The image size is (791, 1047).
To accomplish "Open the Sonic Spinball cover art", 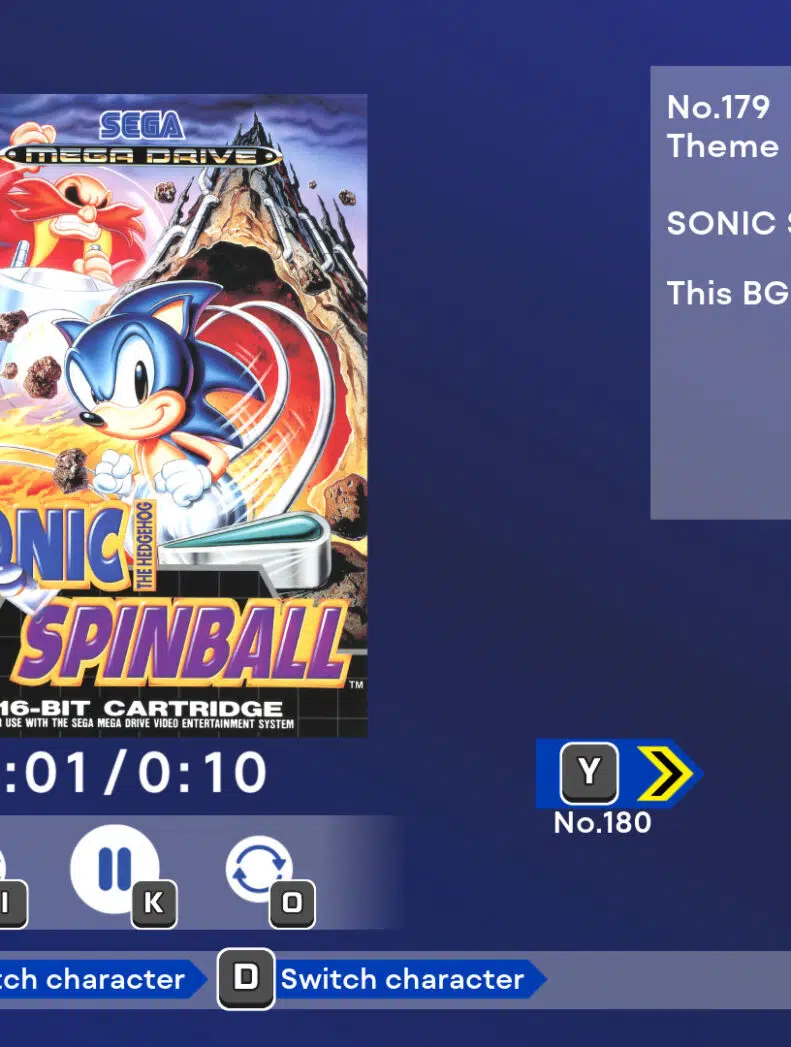I will (x=183, y=415).
